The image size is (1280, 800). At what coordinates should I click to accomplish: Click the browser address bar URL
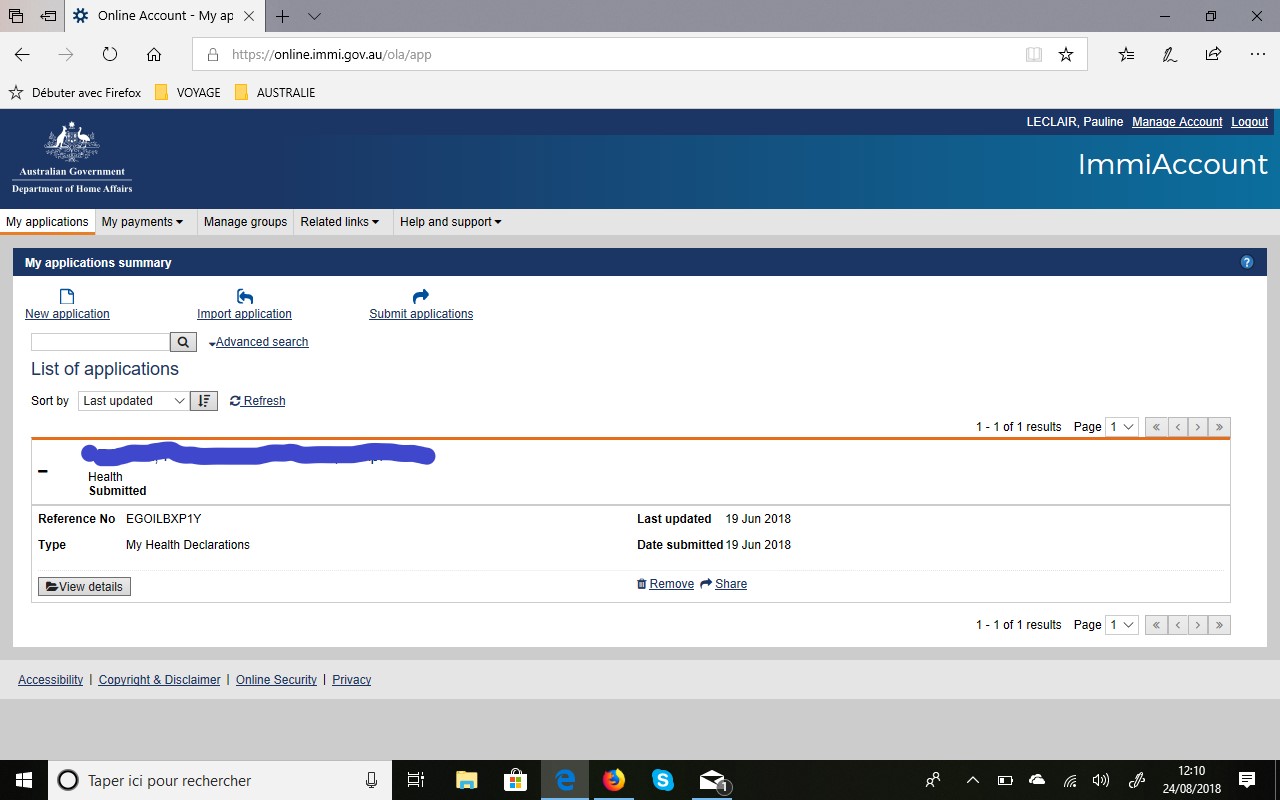(332, 55)
